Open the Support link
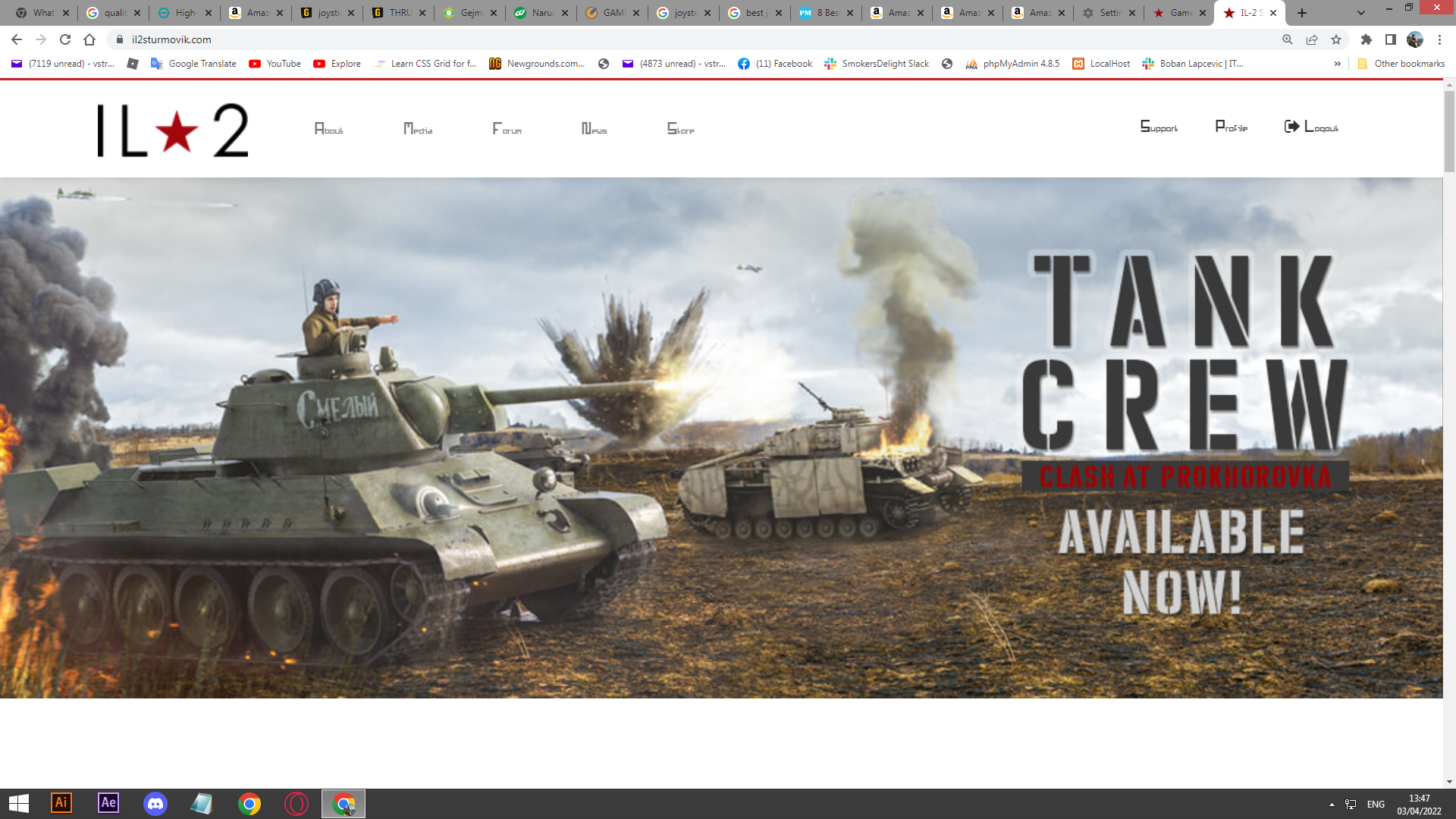Image resolution: width=1456 pixels, height=819 pixels. pyautogui.click(x=1159, y=127)
